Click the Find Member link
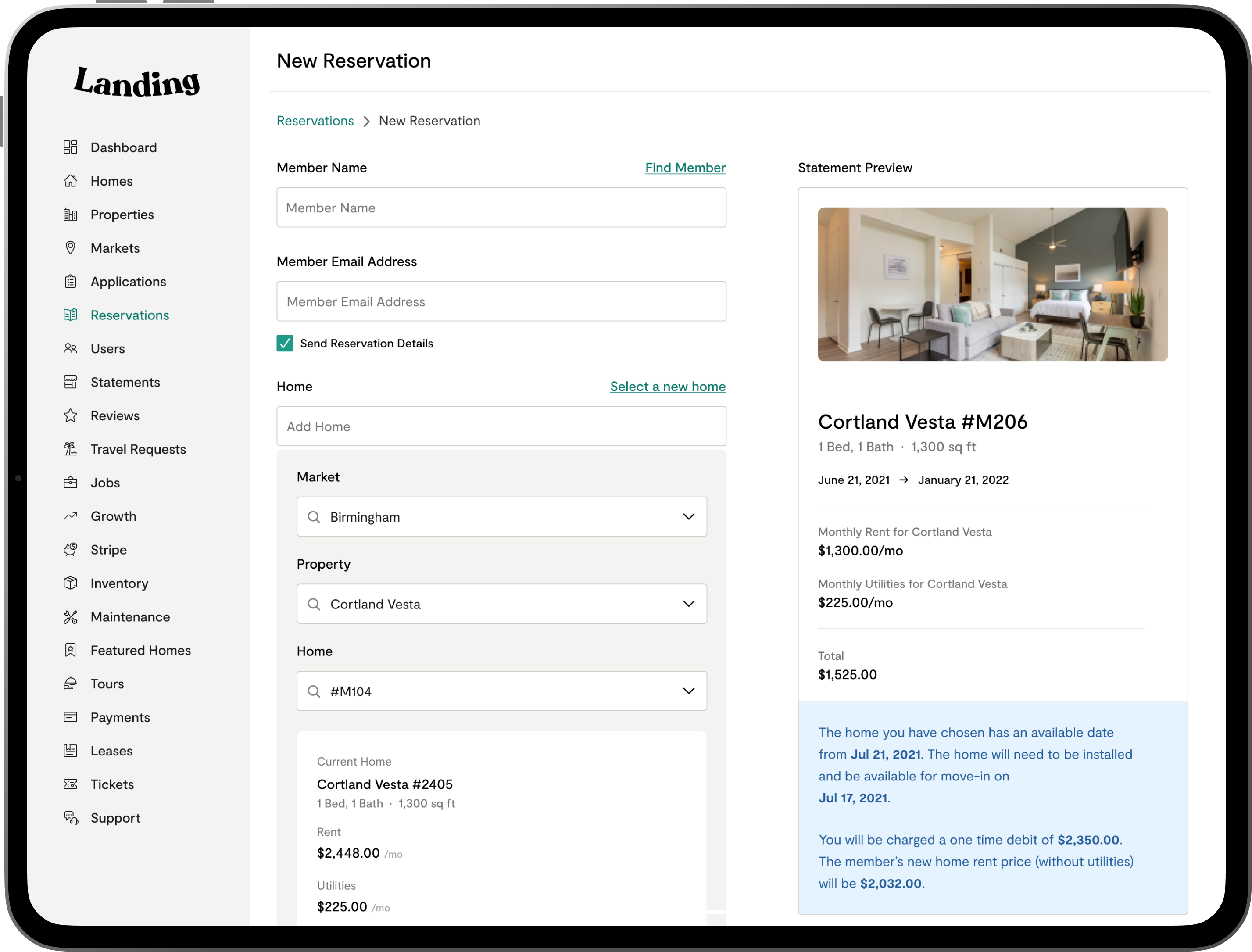1252x952 pixels. pos(685,168)
